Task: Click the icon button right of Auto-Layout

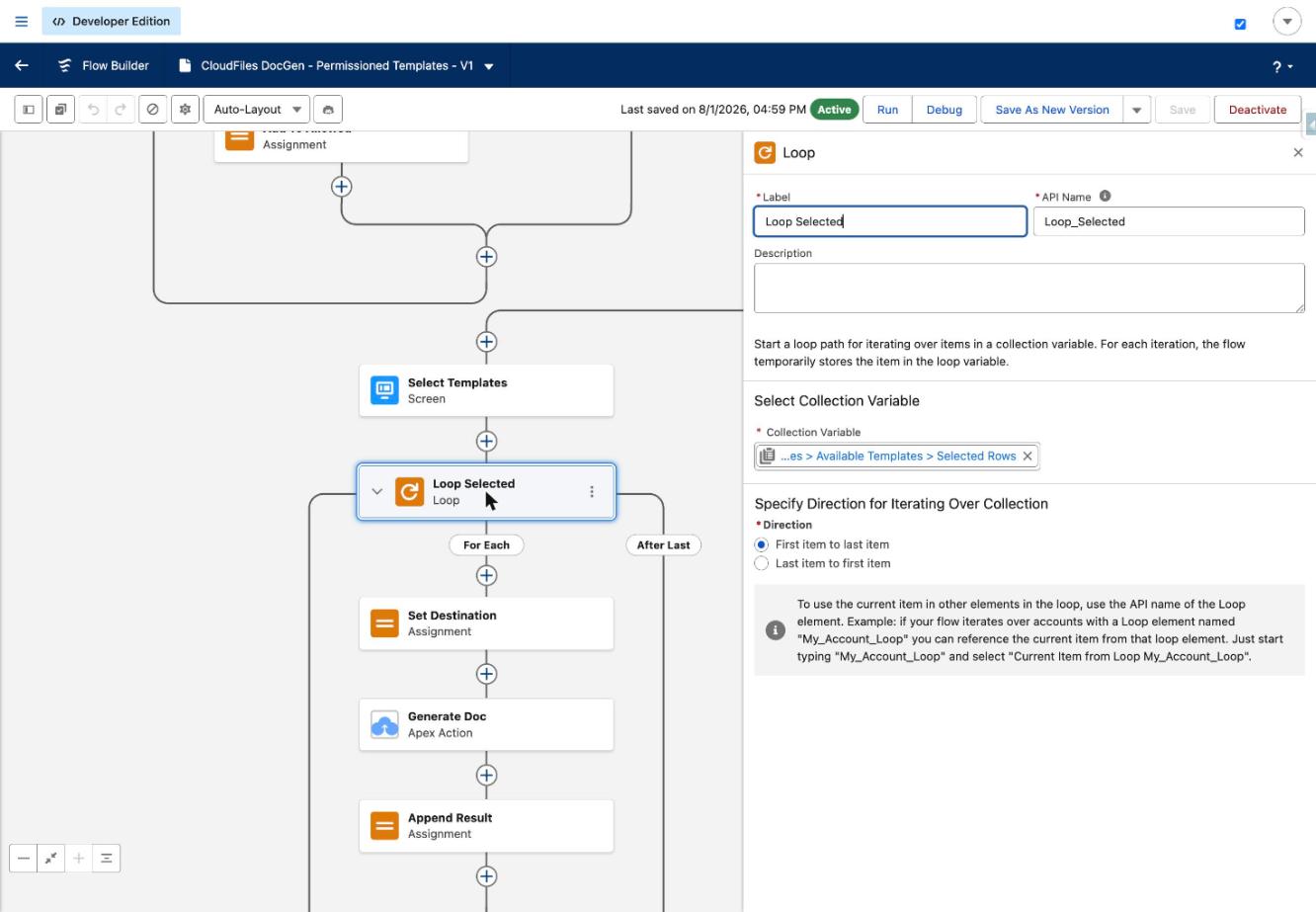Action: click(x=329, y=110)
